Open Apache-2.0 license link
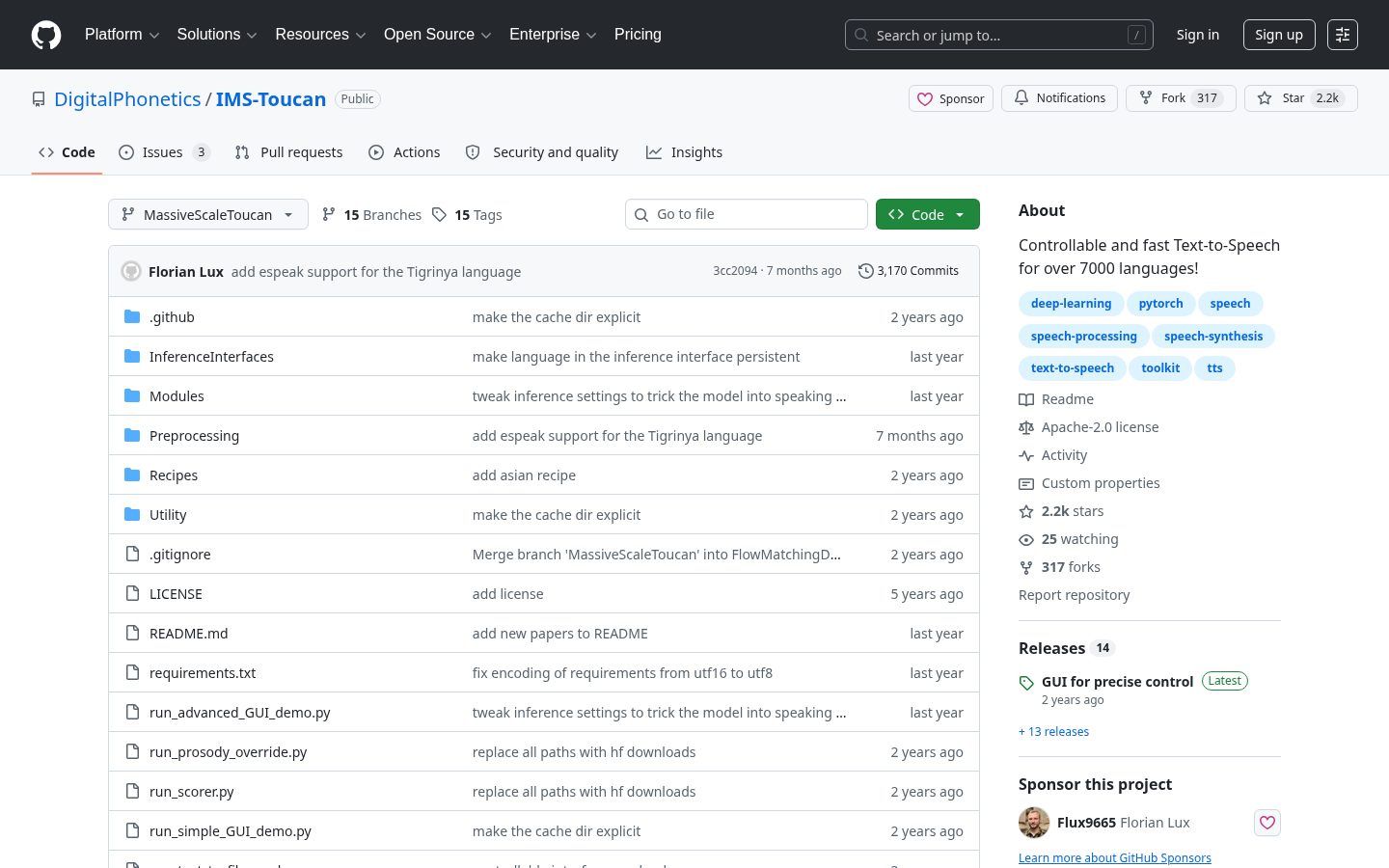Image resolution: width=1389 pixels, height=868 pixels. (x=1089, y=427)
